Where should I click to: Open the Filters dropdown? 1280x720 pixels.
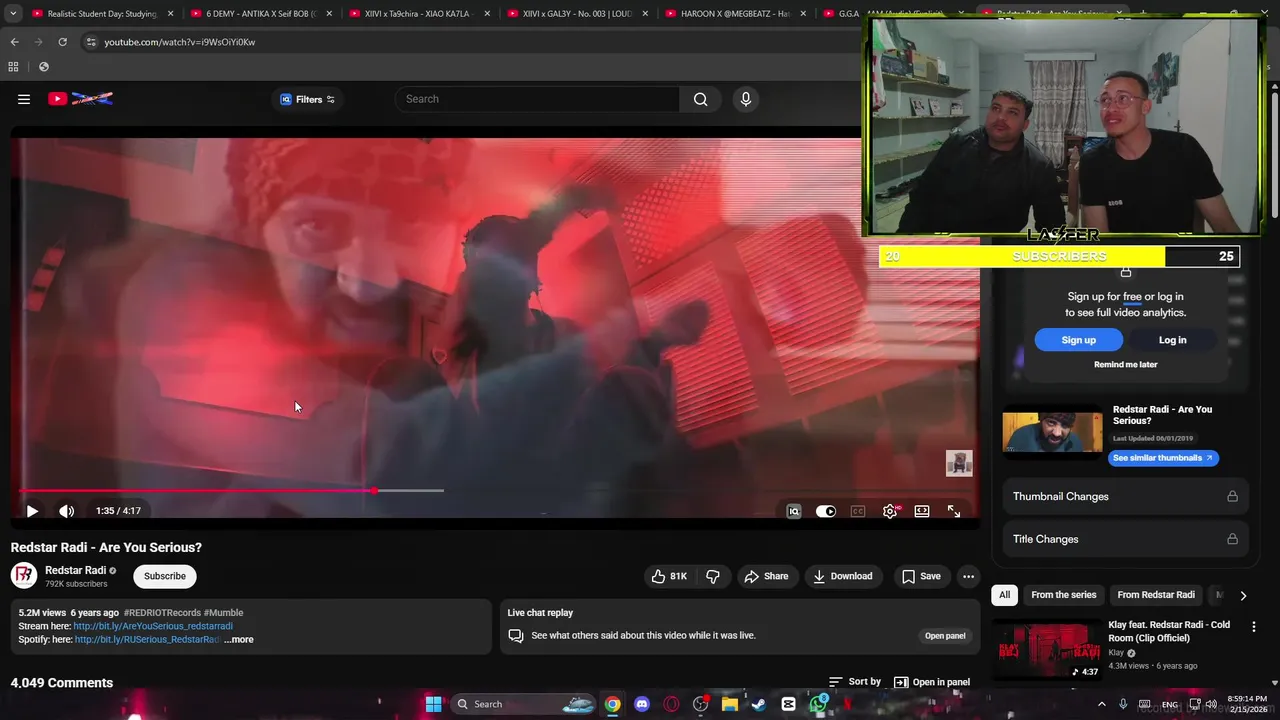point(308,99)
